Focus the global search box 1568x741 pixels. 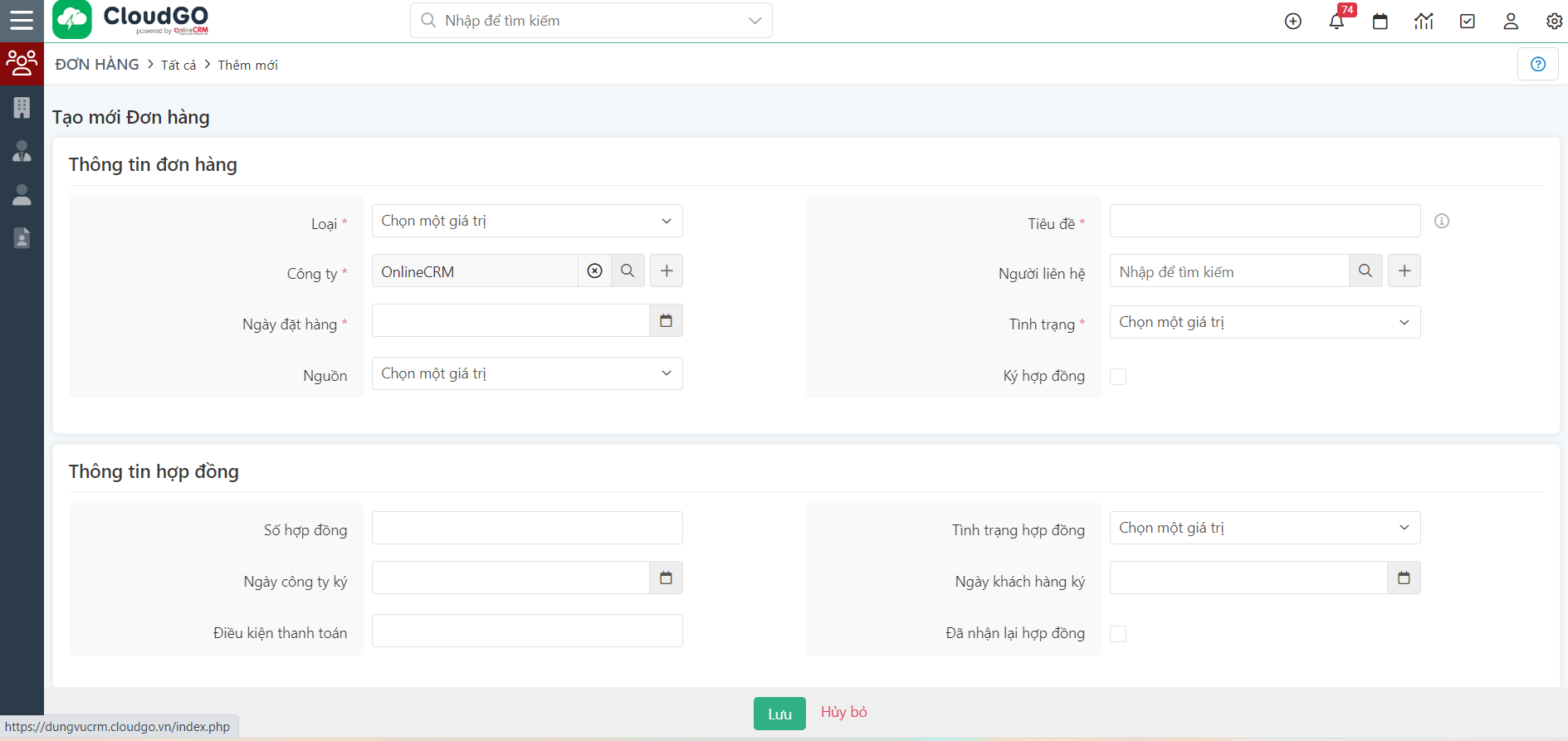pyautogui.click(x=591, y=20)
